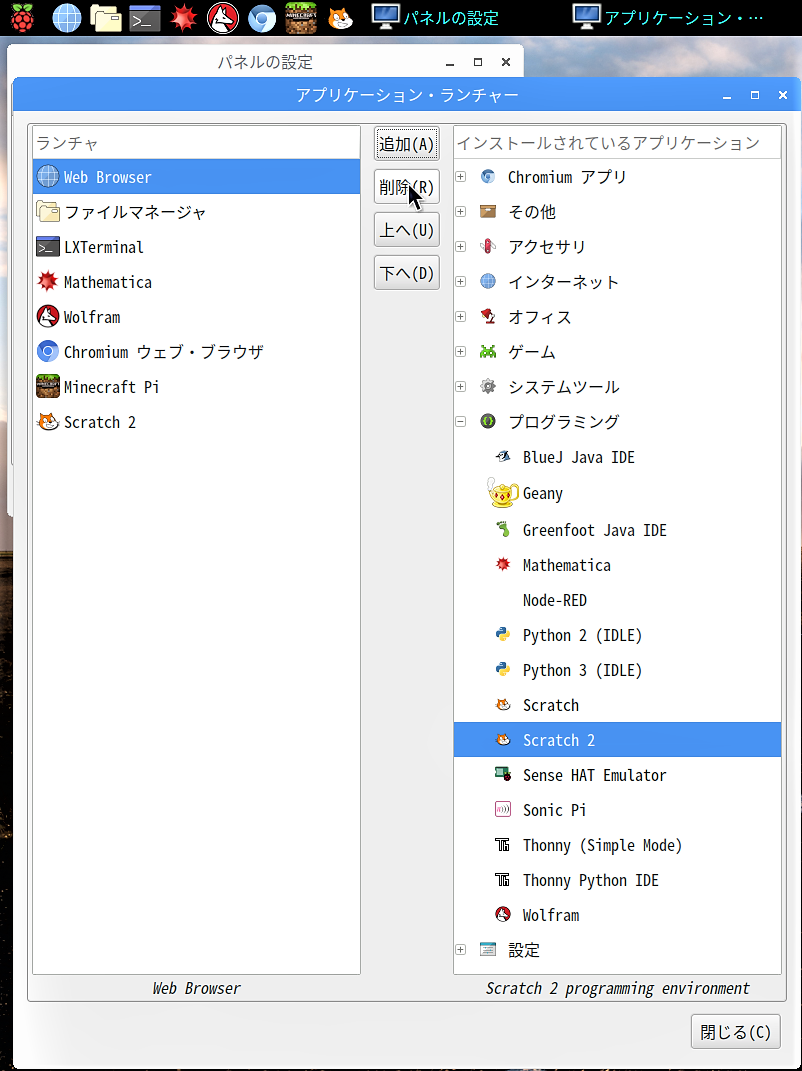Select LXTerminal in launcher list
The width and height of the screenshot is (802, 1071).
tap(197, 247)
